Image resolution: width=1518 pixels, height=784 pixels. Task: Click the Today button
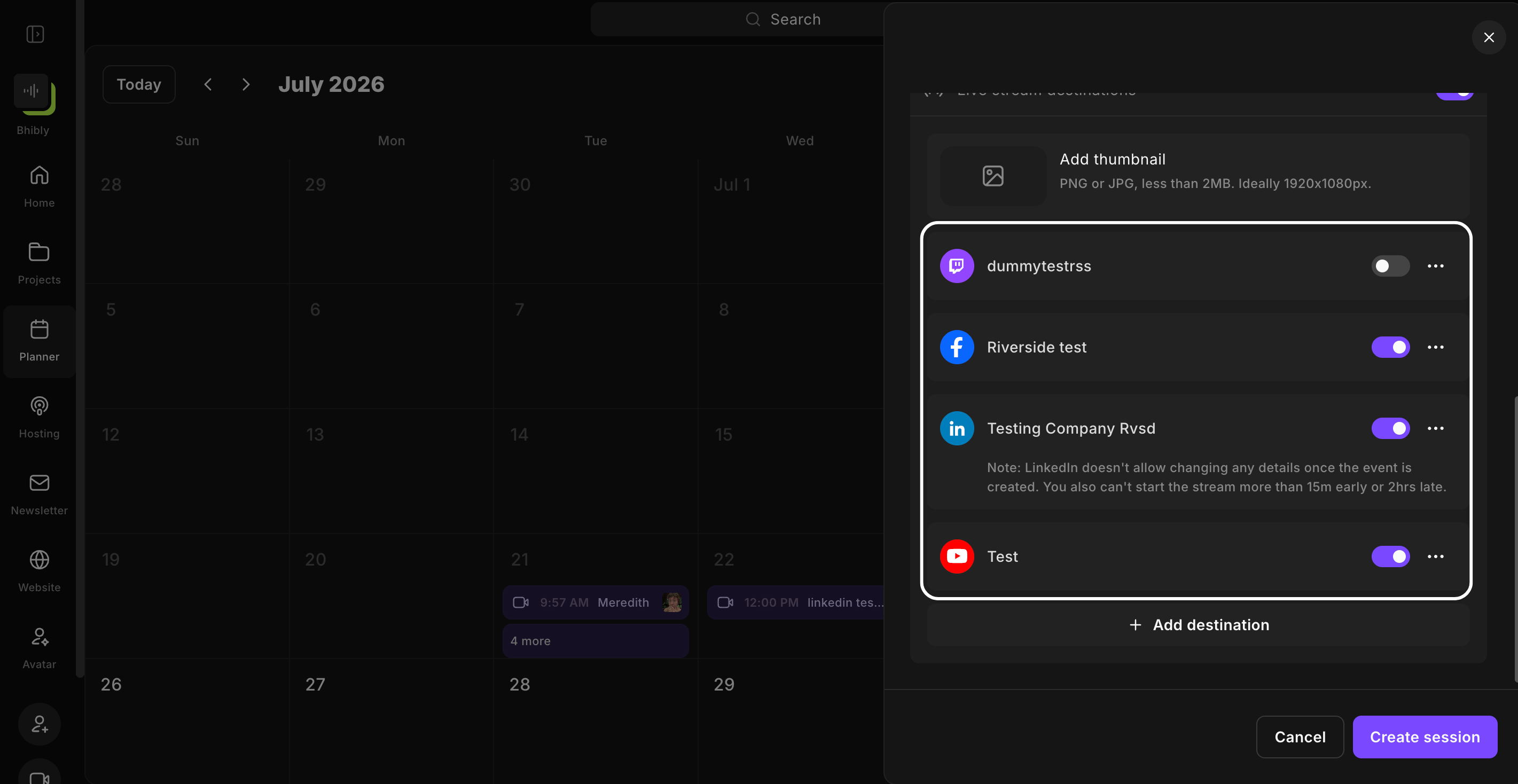(139, 84)
